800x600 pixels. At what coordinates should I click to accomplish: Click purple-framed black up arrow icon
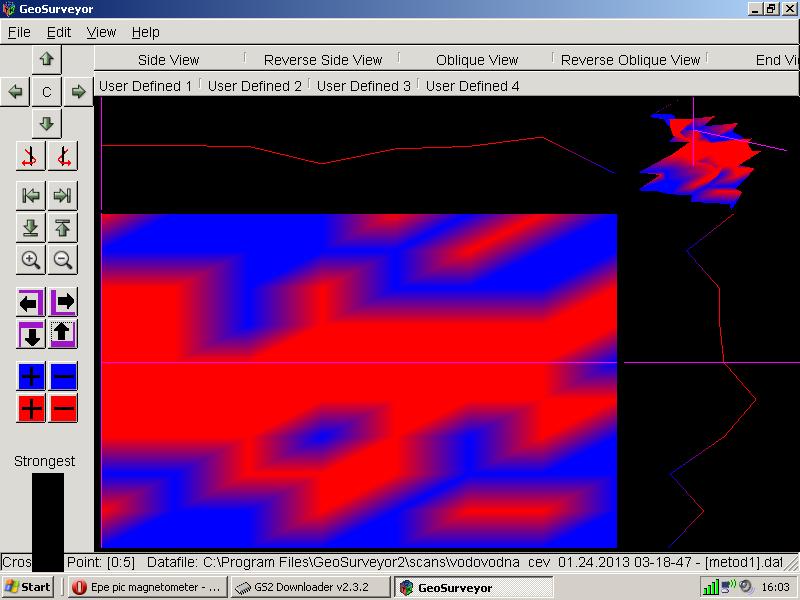(63, 334)
